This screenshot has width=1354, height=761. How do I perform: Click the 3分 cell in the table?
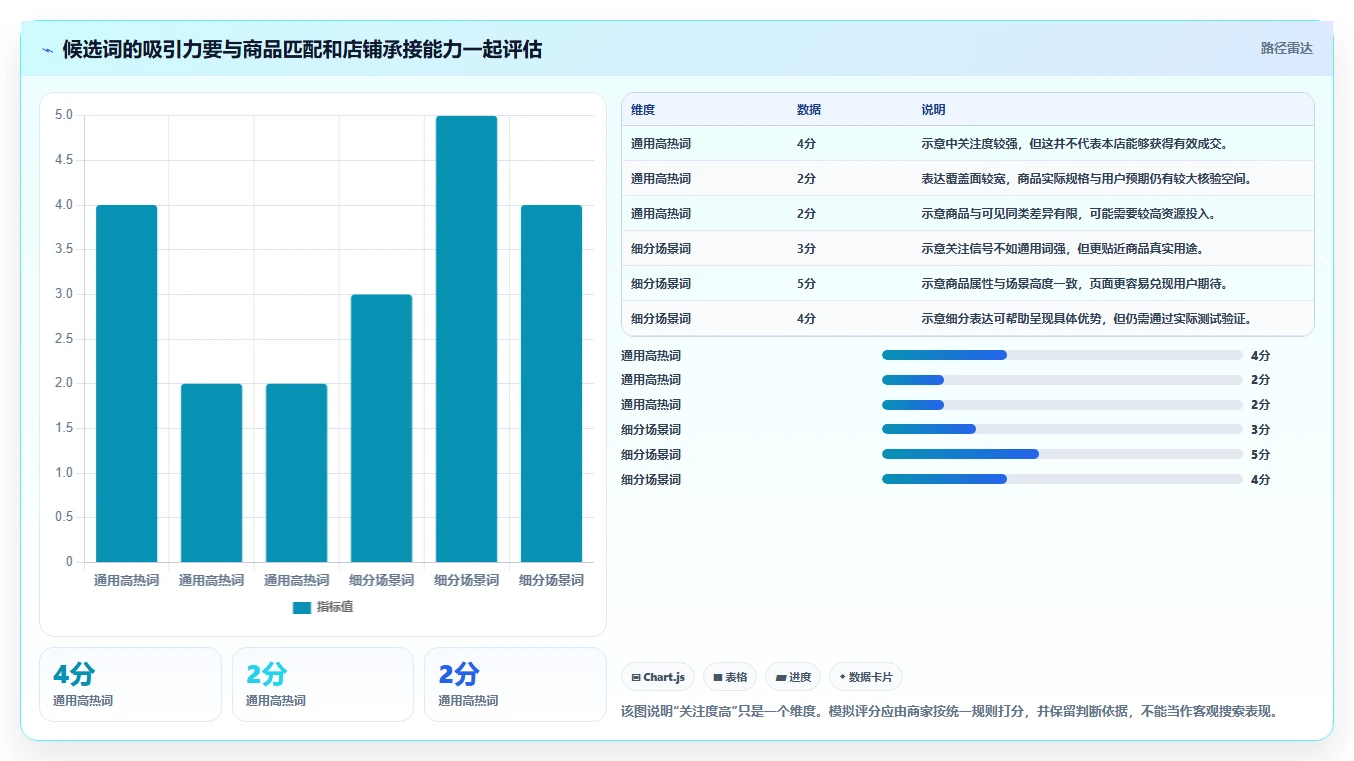806,249
